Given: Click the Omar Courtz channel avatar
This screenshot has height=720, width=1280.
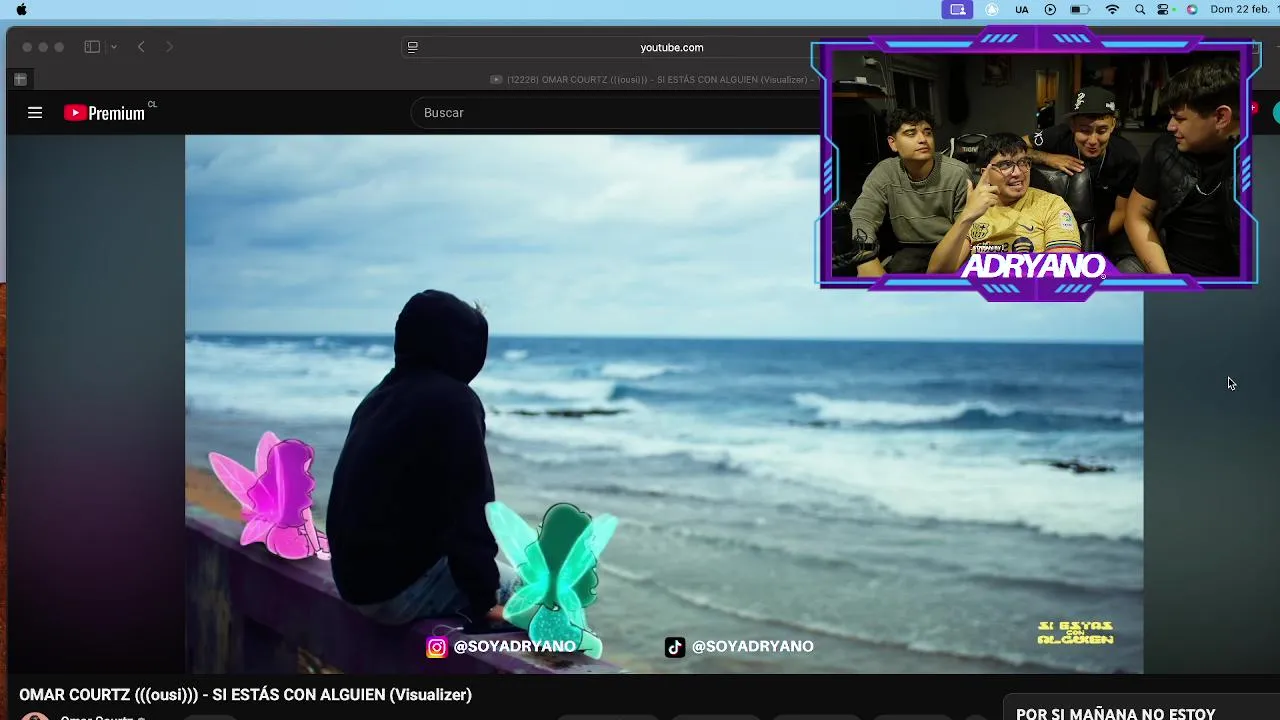Looking at the screenshot, I should pyautogui.click(x=35, y=716).
